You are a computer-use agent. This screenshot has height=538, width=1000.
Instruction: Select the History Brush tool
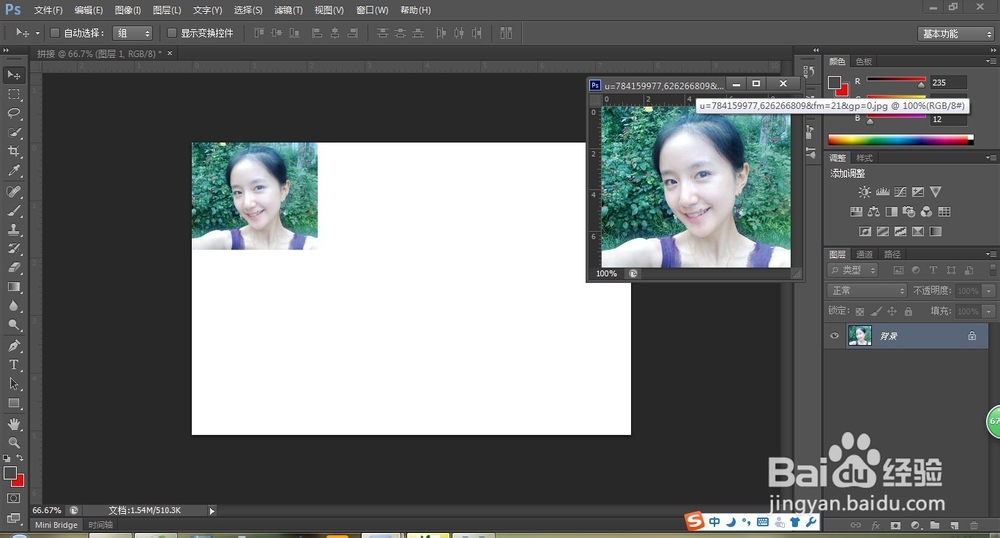(x=13, y=249)
